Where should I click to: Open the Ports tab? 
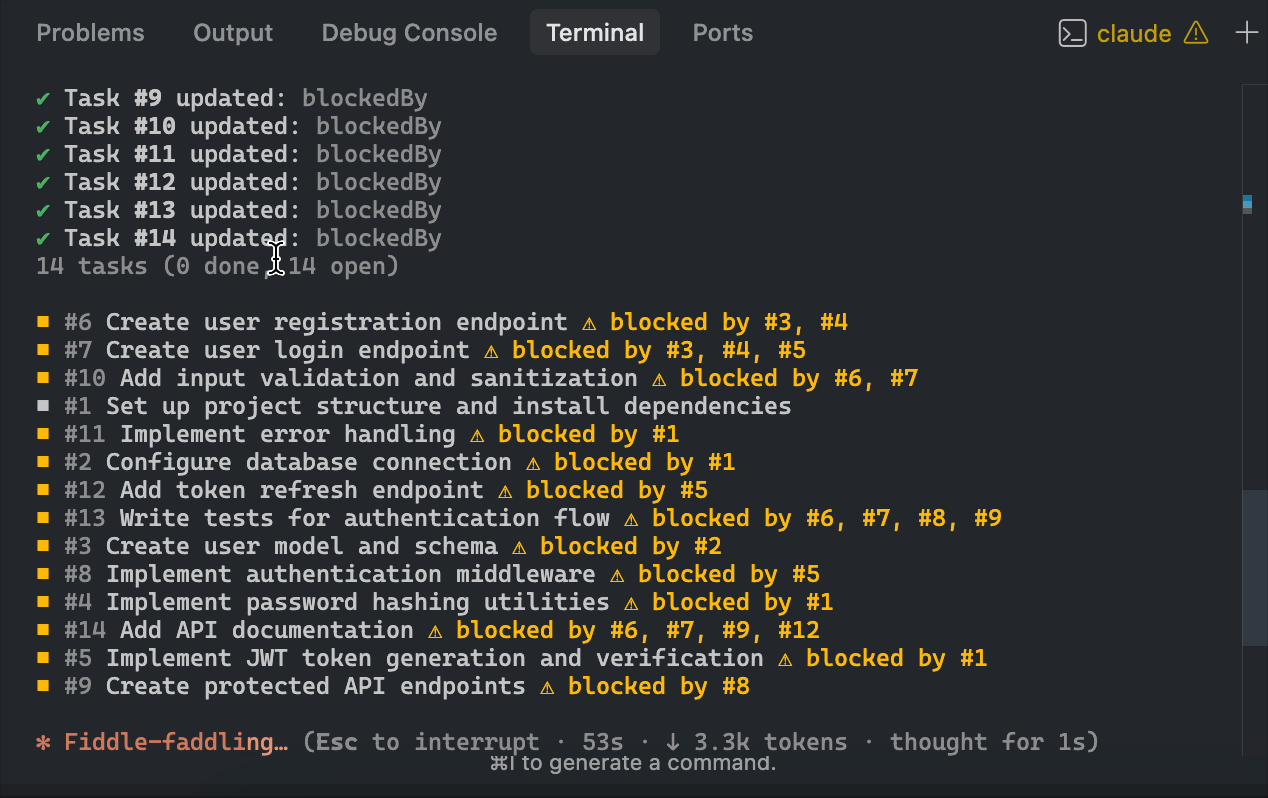pyautogui.click(x=722, y=33)
